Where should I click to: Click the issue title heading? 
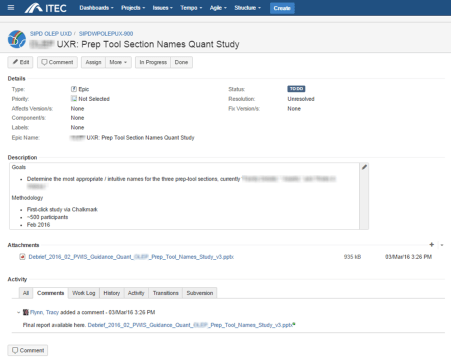click(134, 44)
